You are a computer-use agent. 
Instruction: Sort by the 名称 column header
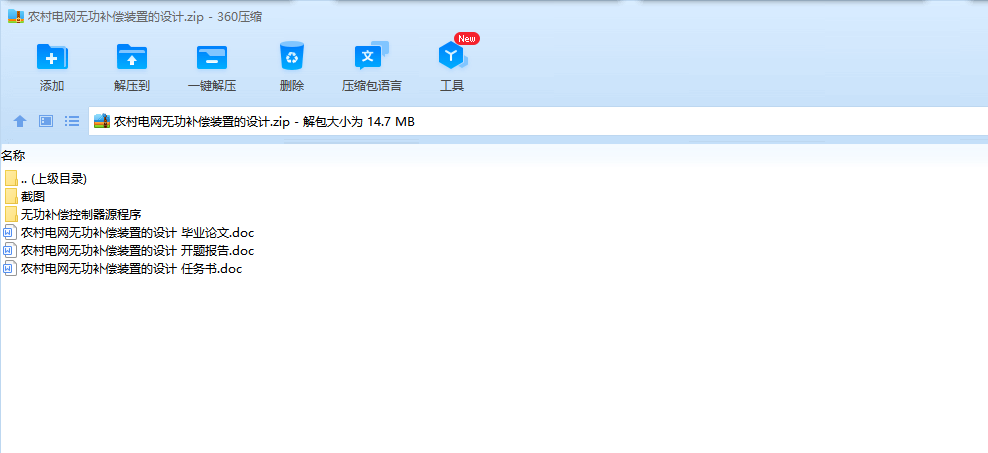[13, 155]
